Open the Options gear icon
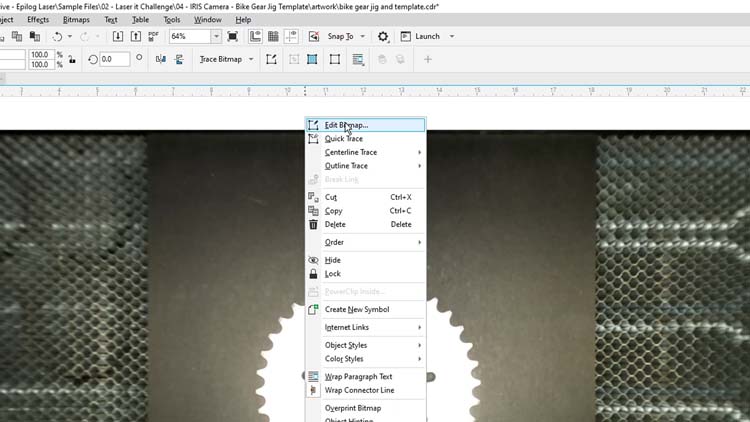 tap(383, 36)
